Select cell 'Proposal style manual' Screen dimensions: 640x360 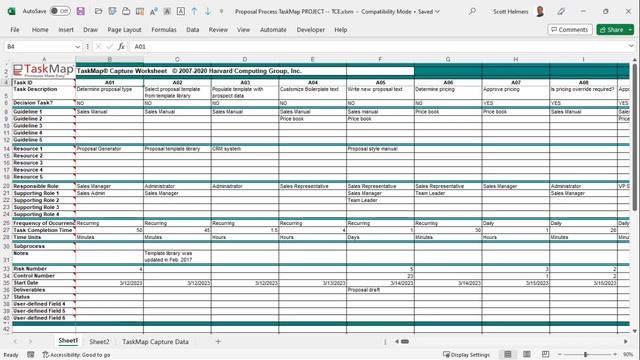pyautogui.click(x=380, y=149)
